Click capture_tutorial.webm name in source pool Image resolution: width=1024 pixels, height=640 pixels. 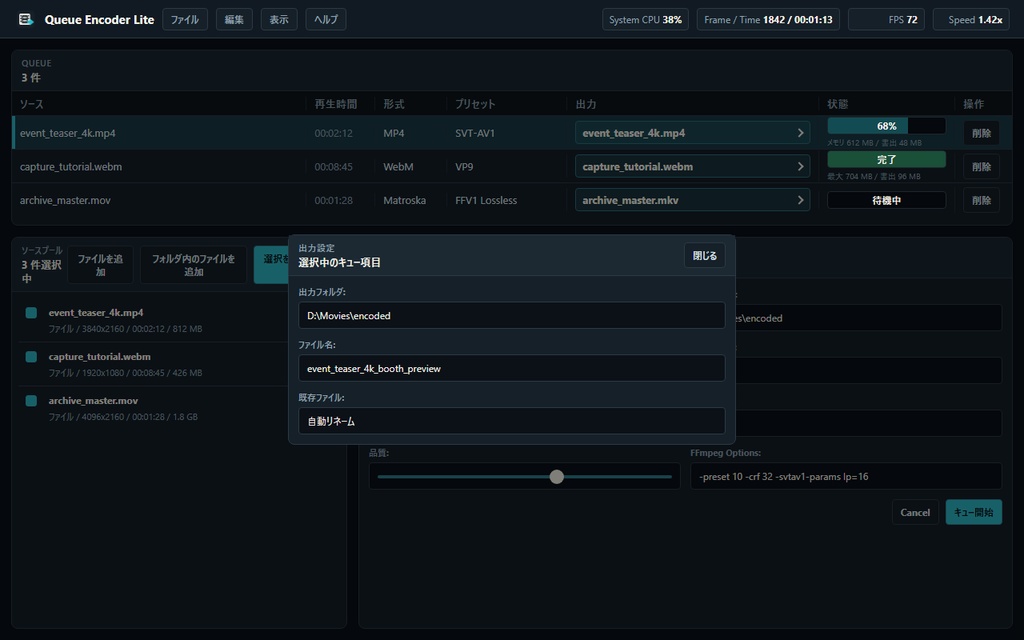coord(99,357)
